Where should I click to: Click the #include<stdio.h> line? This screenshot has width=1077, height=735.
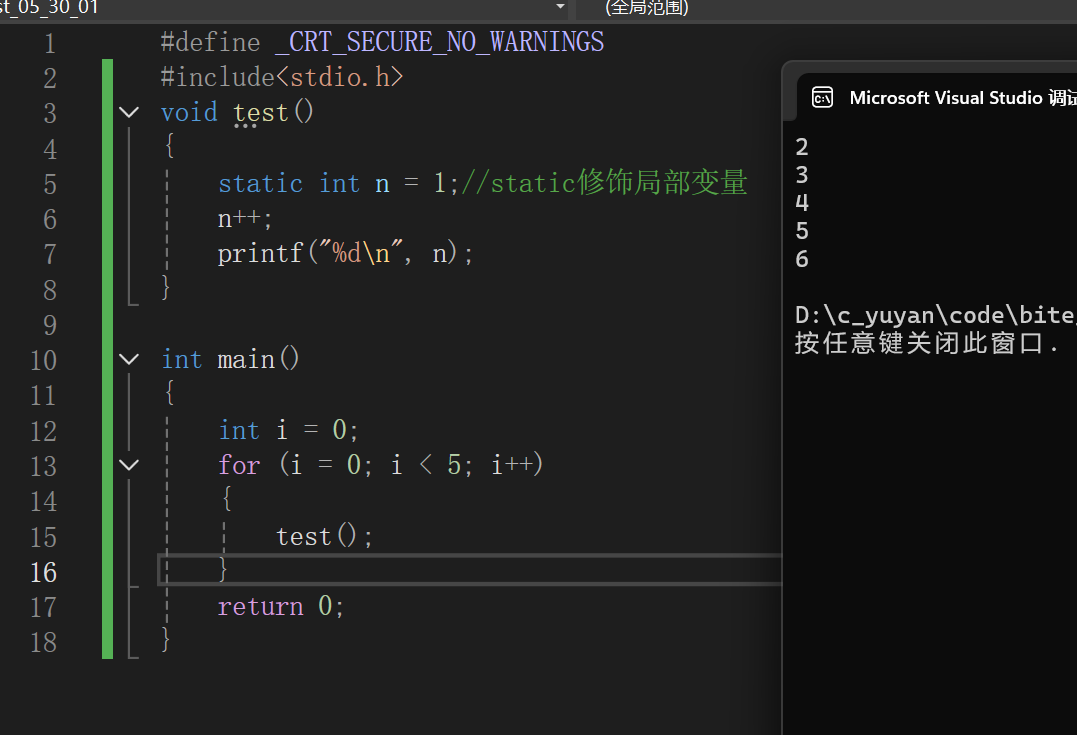pyautogui.click(x=282, y=78)
